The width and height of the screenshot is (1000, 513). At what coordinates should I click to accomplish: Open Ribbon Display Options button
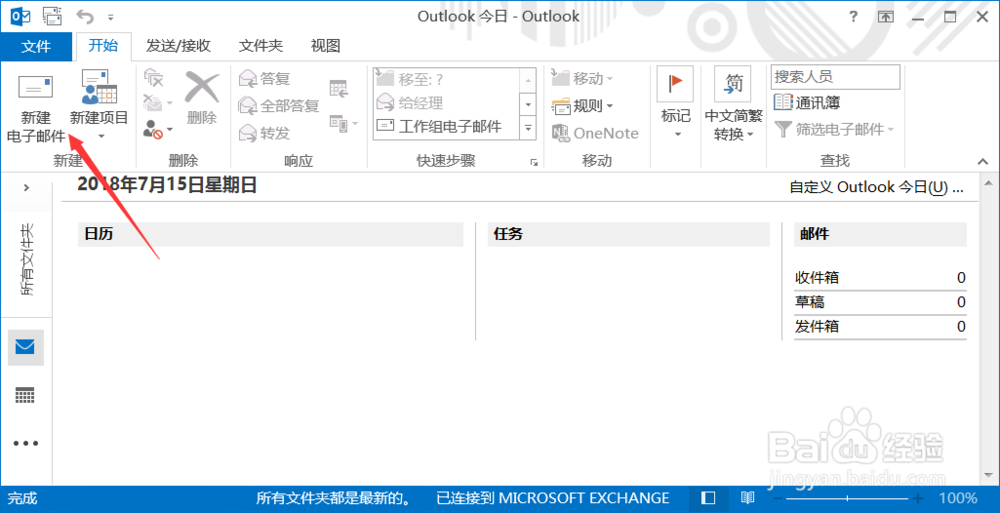tap(885, 17)
